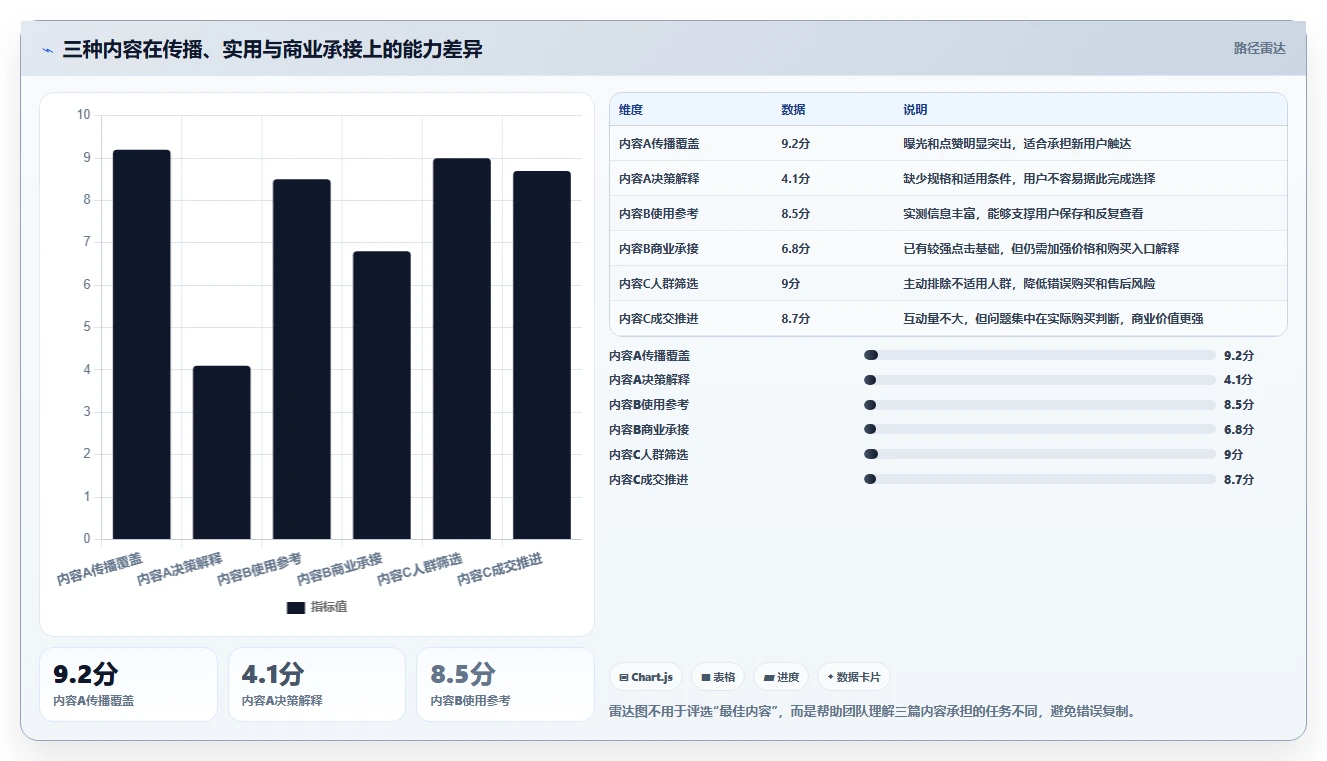The width and height of the screenshot is (1327, 761).
Task: Select table row 内容A决策解释
Action: pyautogui.click(x=948, y=178)
